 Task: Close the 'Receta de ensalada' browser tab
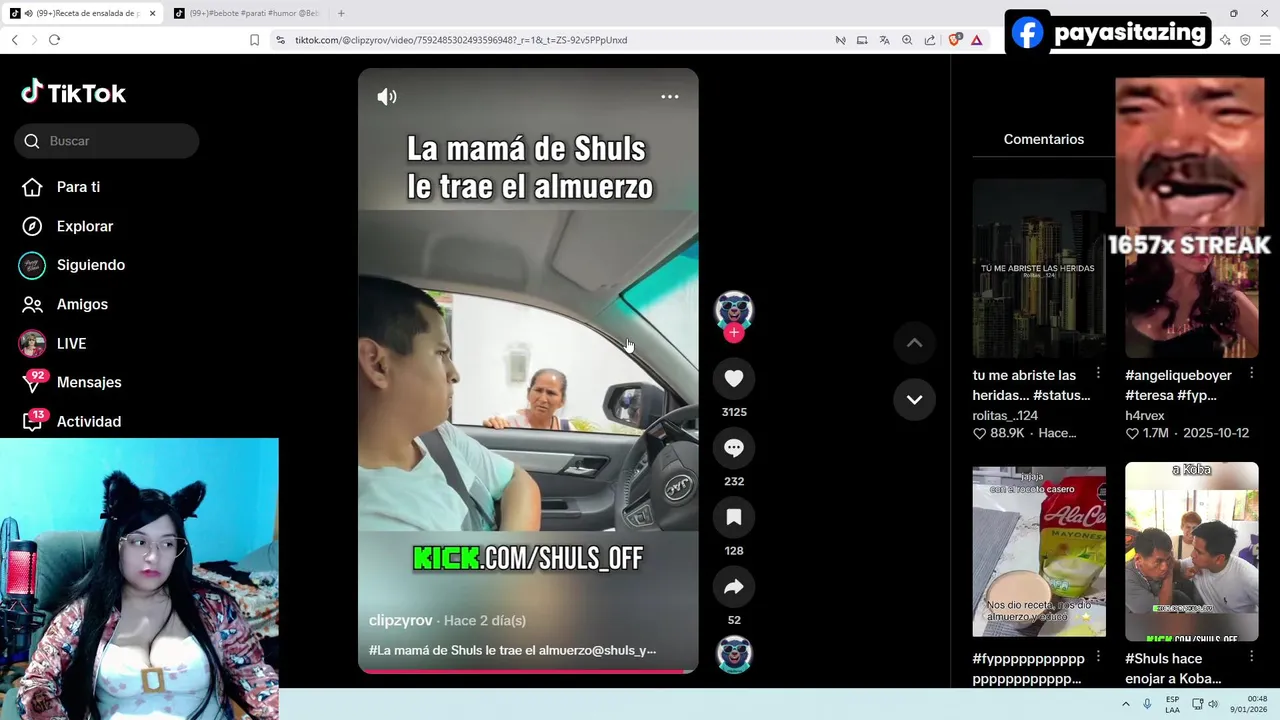(153, 13)
